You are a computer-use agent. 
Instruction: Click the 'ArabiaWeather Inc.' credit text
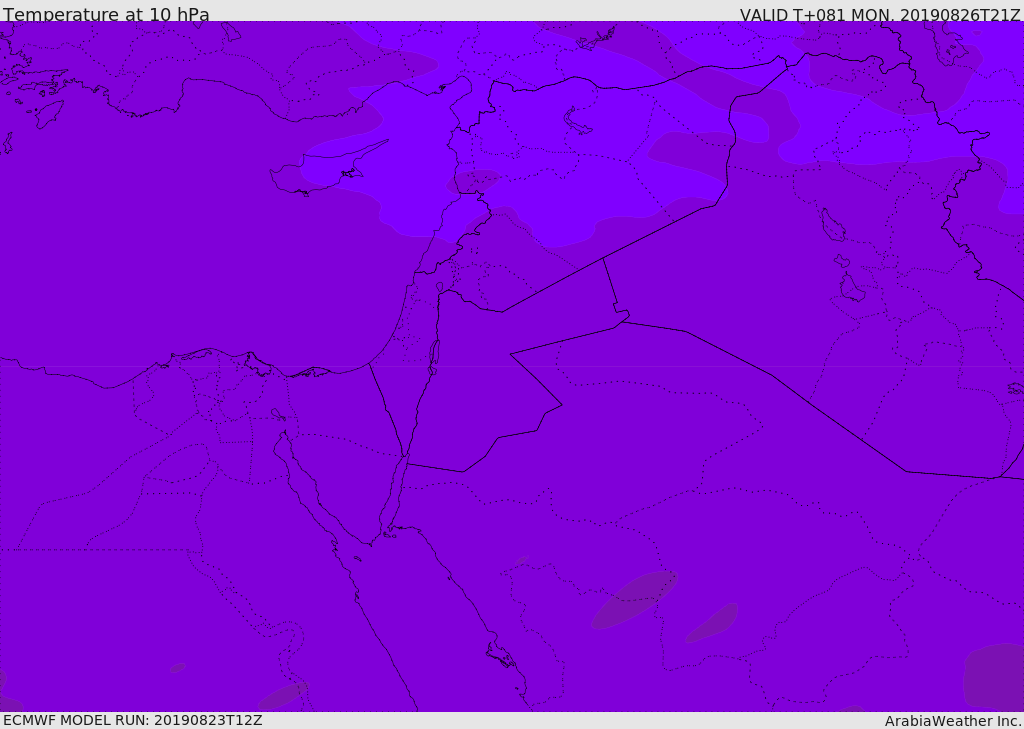click(x=953, y=721)
